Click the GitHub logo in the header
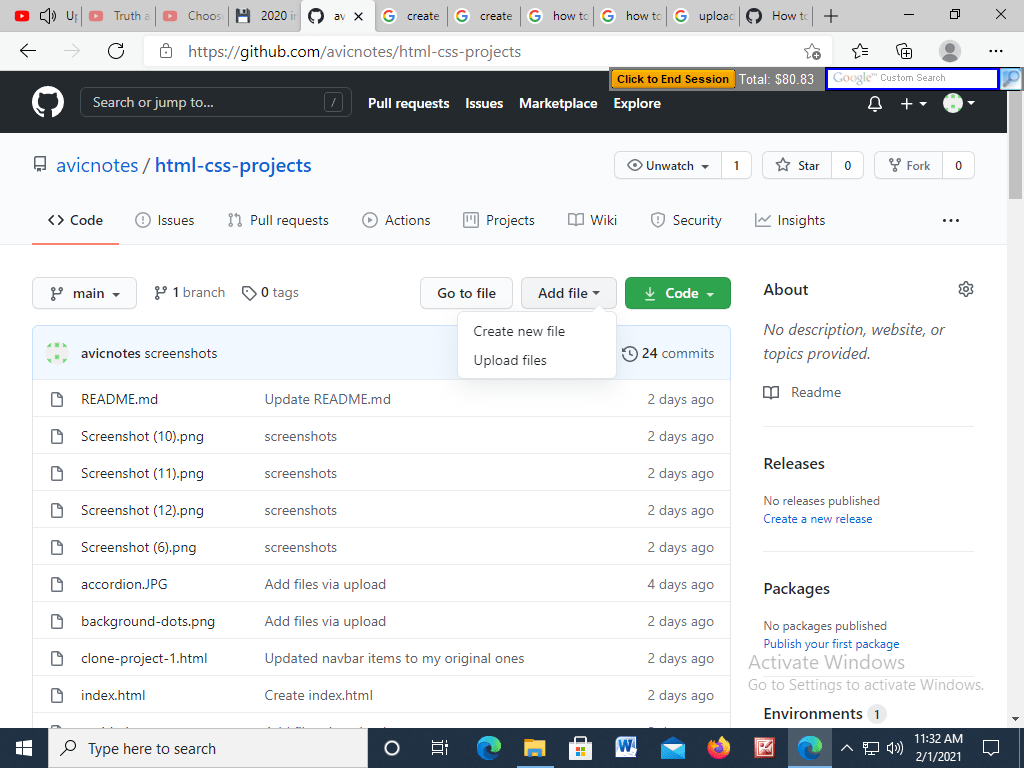The width and height of the screenshot is (1024, 768). [47, 102]
